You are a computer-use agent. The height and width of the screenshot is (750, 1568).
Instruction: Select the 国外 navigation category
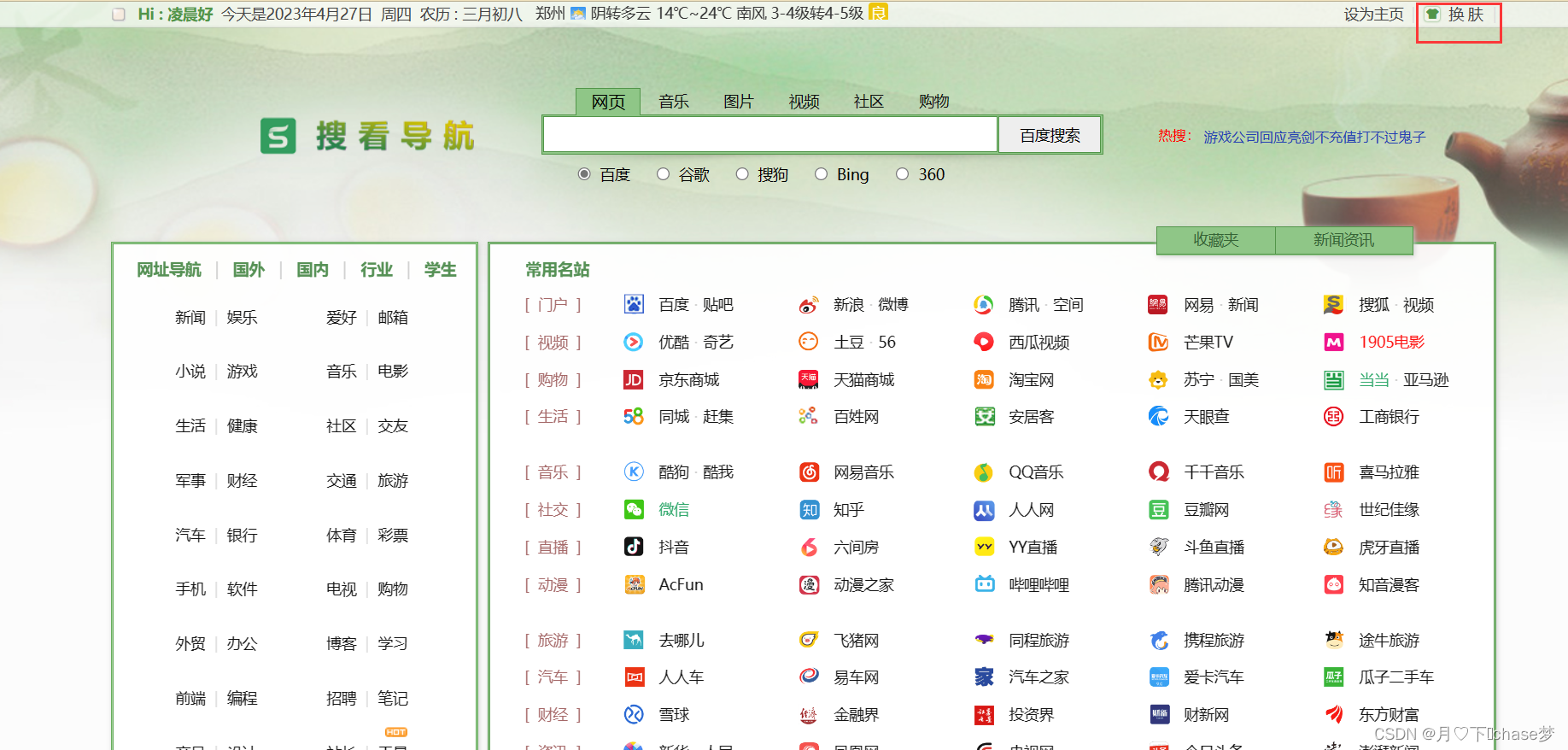pyautogui.click(x=249, y=270)
